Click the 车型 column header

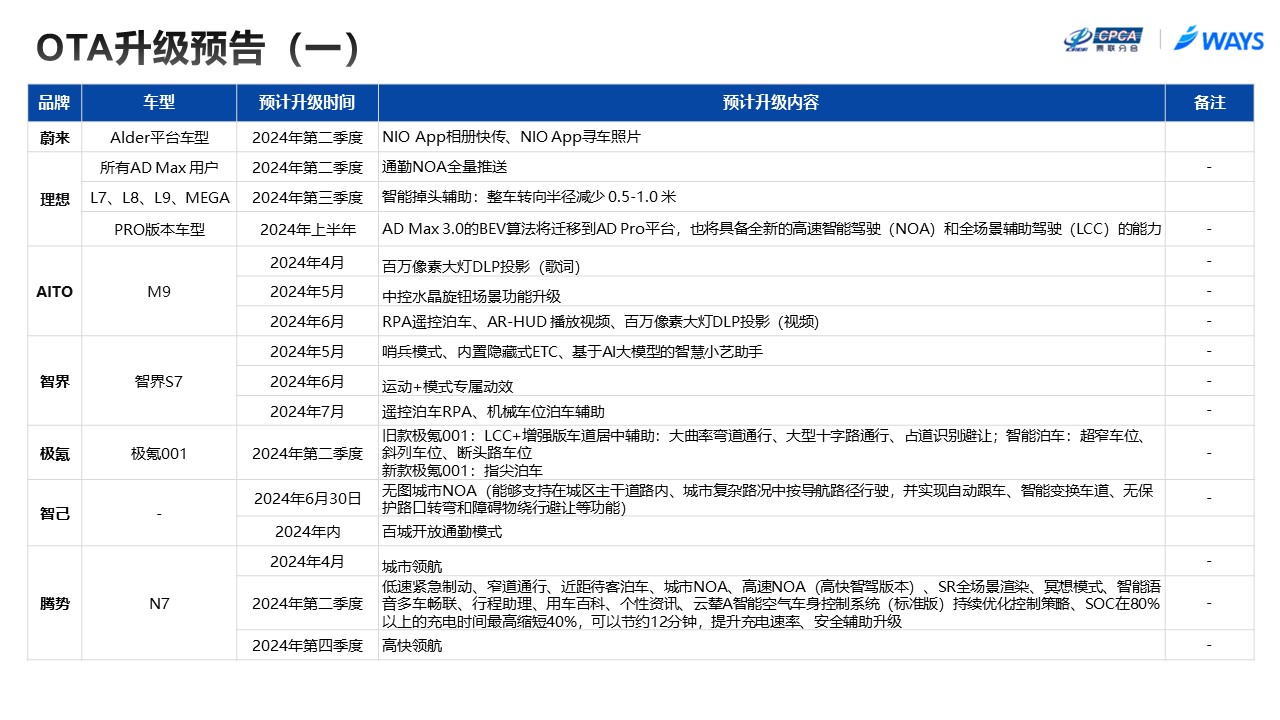pos(159,103)
